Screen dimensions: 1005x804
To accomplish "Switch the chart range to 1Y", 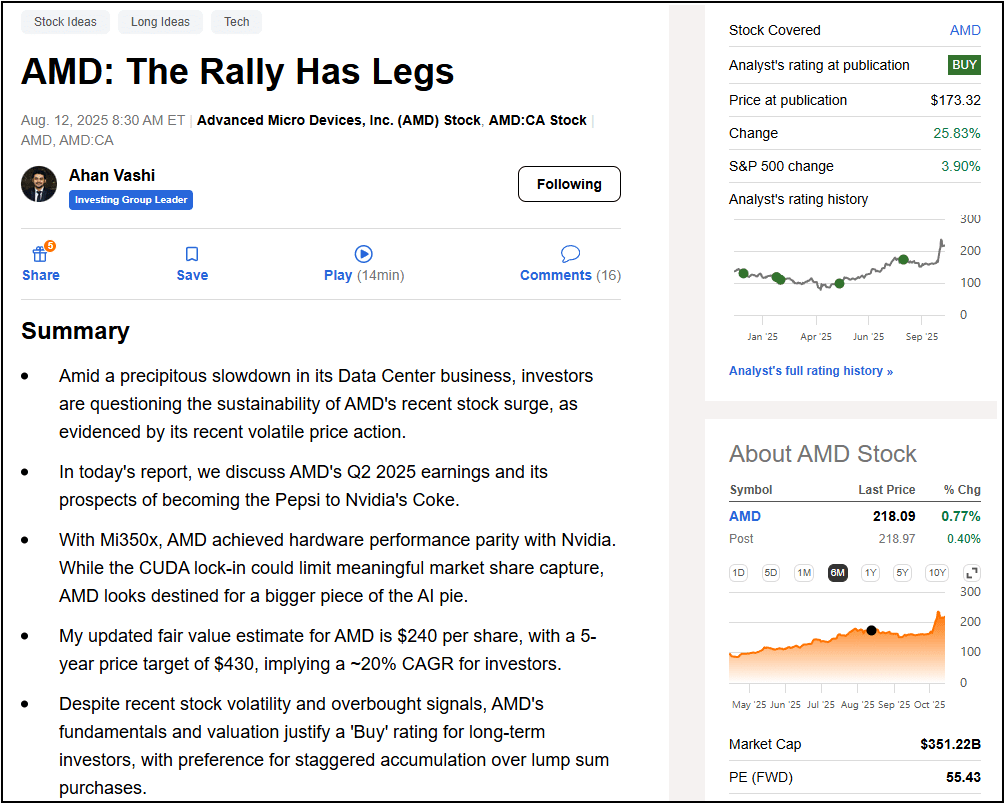I will tap(870, 573).
